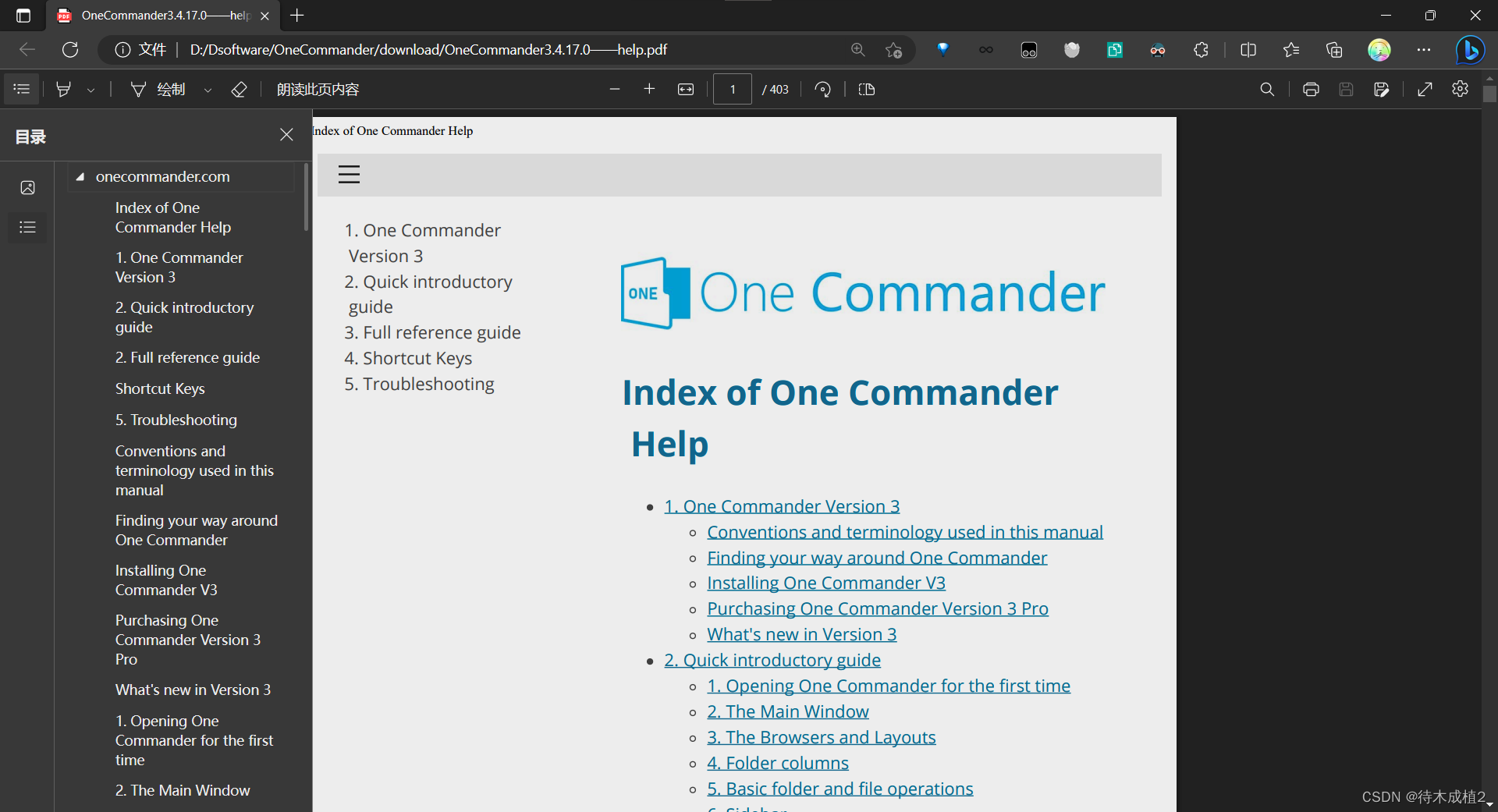Viewport: 1498px width, 812px height.
Task: Print the PDF document
Action: pyautogui.click(x=1311, y=90)
